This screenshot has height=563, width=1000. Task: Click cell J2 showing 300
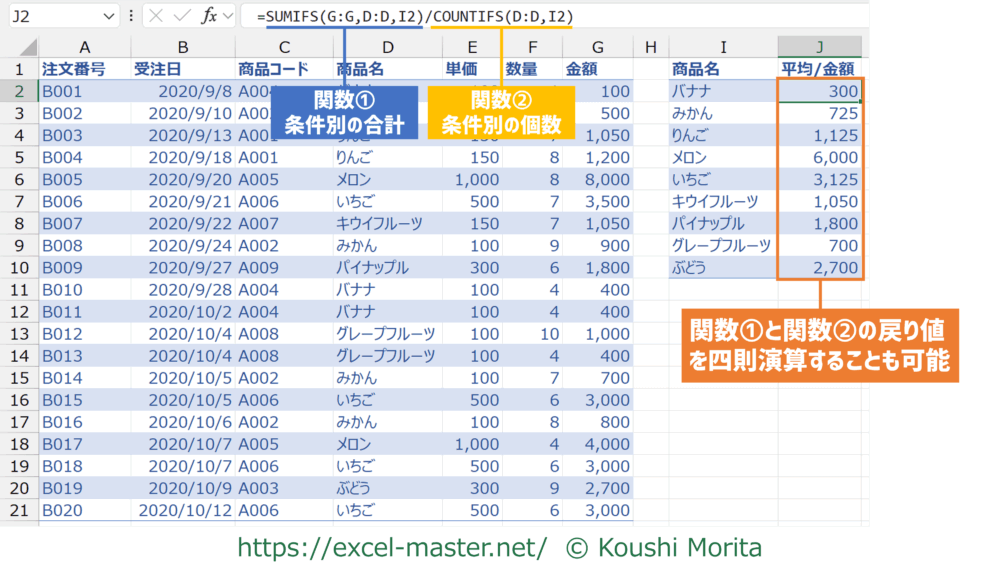coord(819,91)
